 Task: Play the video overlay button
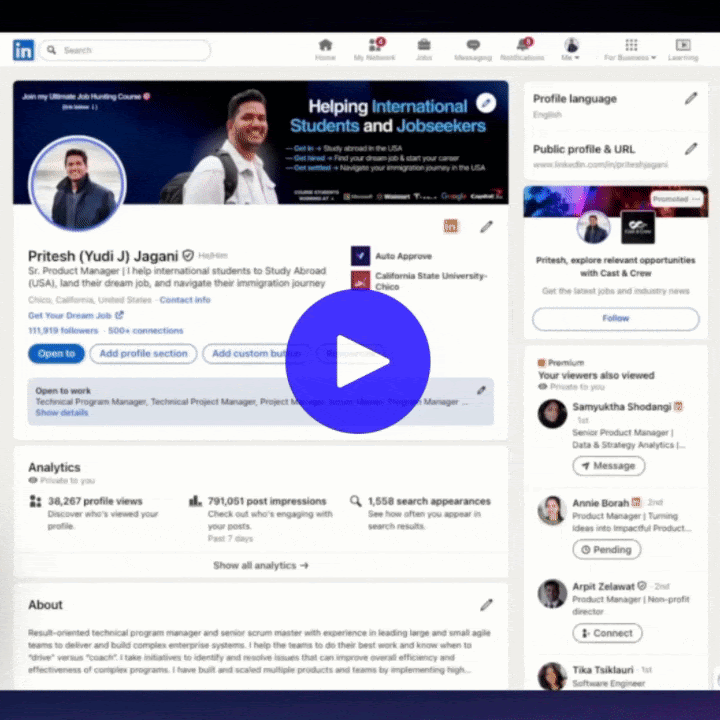click(x=358, y=362)
